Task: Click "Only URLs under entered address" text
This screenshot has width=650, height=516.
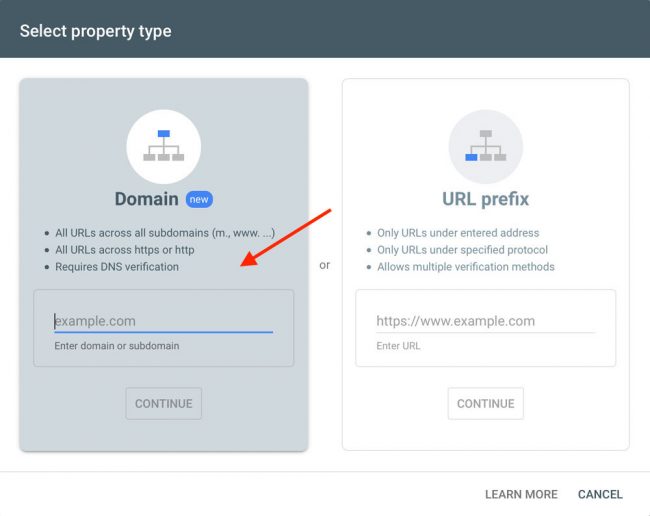Action: (459, 233)
